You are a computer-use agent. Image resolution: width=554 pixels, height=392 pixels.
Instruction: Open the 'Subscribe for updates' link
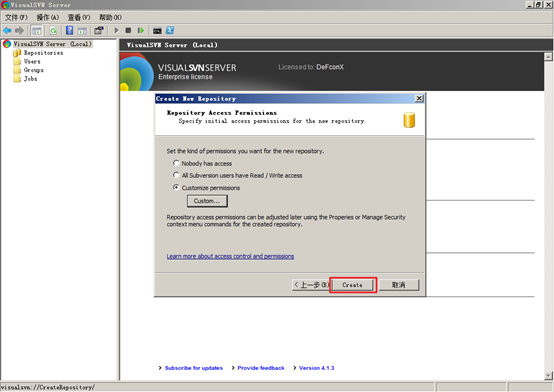[x=194, y=368]
